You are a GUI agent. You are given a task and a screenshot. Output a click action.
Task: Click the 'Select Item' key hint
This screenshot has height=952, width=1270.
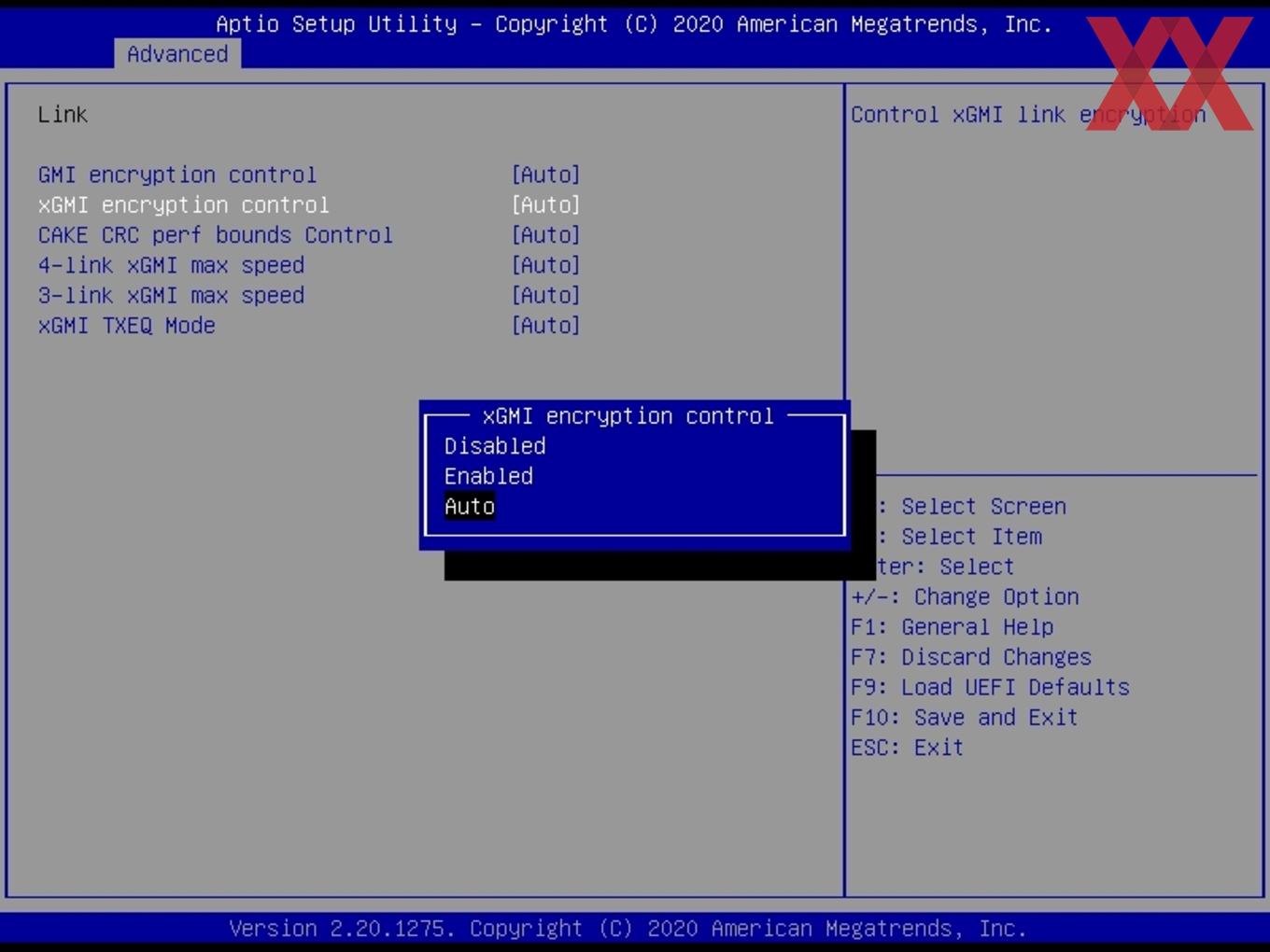coord(971,537)
